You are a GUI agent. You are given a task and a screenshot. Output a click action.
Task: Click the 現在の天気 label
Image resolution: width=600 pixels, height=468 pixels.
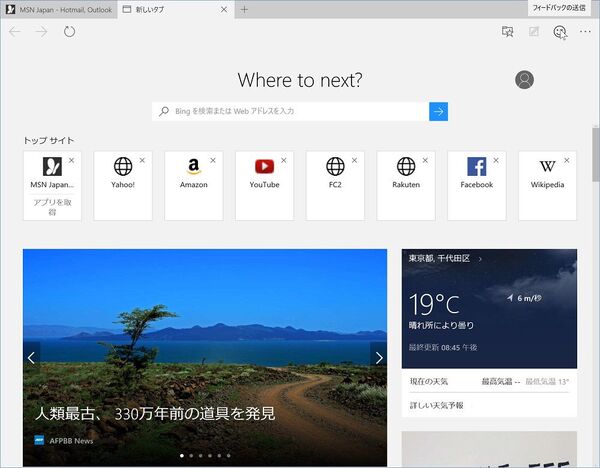click(x=429, y=382)
